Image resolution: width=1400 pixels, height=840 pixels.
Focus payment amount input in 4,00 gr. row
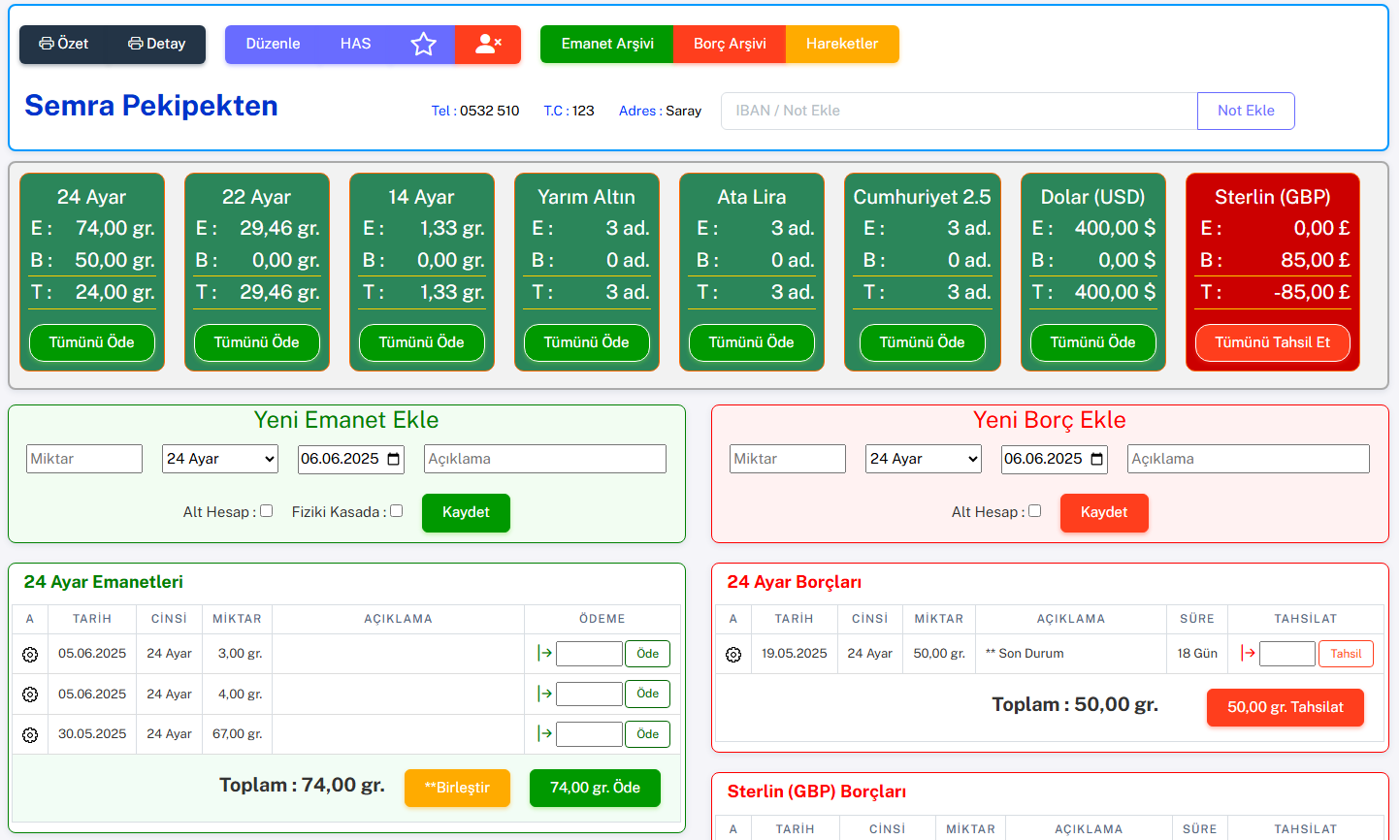(x=589, y=694)
